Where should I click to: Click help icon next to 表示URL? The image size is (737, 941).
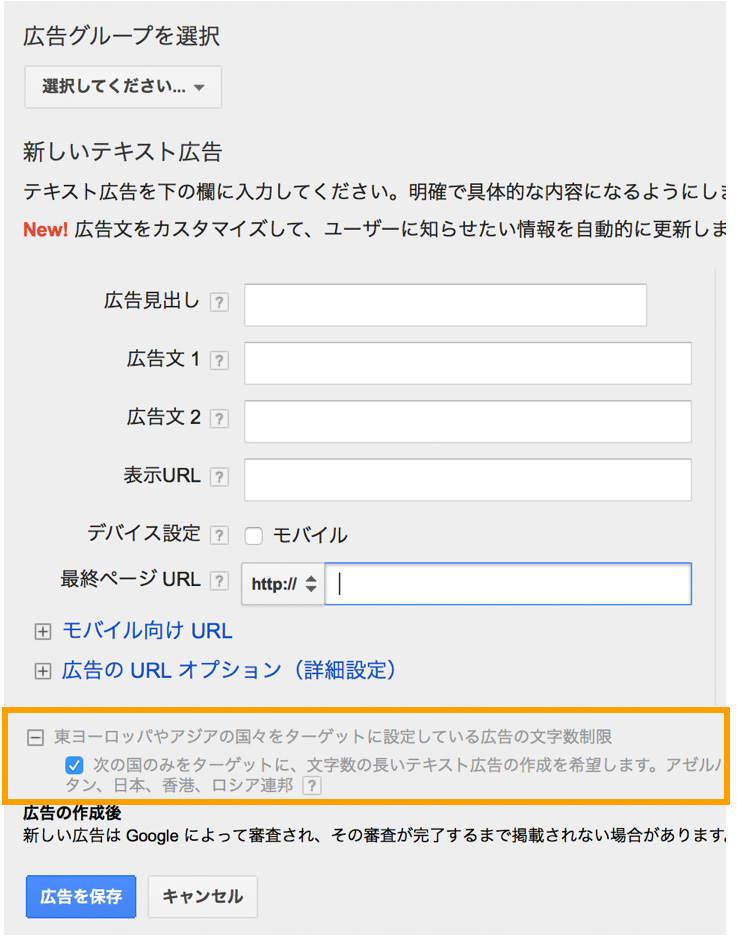pos(219,477)
